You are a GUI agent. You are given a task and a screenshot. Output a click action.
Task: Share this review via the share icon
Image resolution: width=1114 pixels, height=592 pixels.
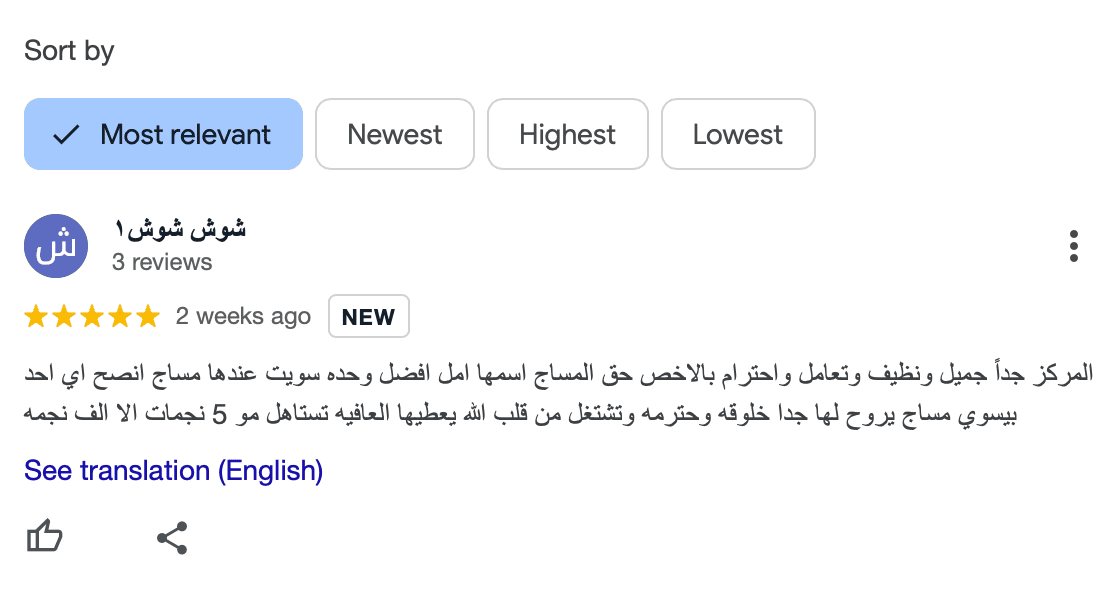172,536
